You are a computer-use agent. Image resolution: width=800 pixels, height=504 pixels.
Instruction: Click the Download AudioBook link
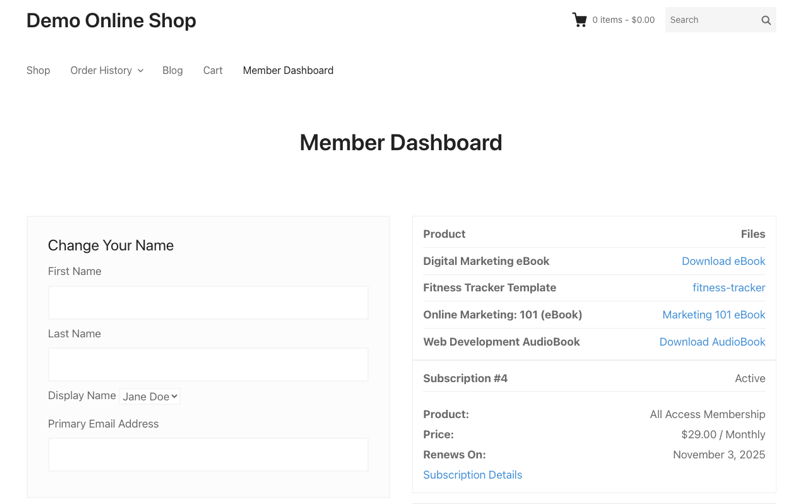click(x=712, y=342)
